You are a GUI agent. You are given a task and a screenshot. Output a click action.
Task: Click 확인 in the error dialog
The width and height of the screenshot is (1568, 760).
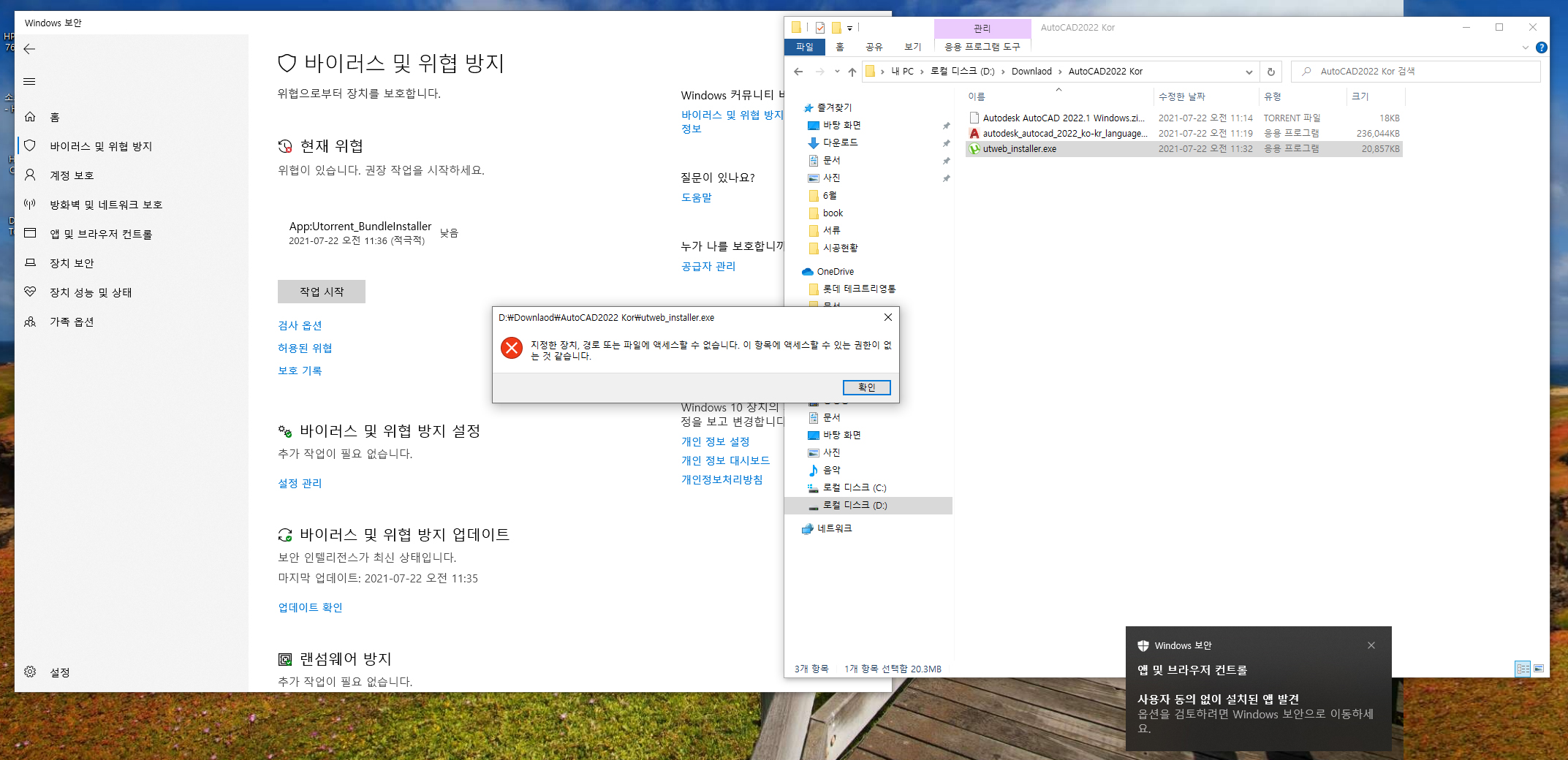tap(867, 387)
